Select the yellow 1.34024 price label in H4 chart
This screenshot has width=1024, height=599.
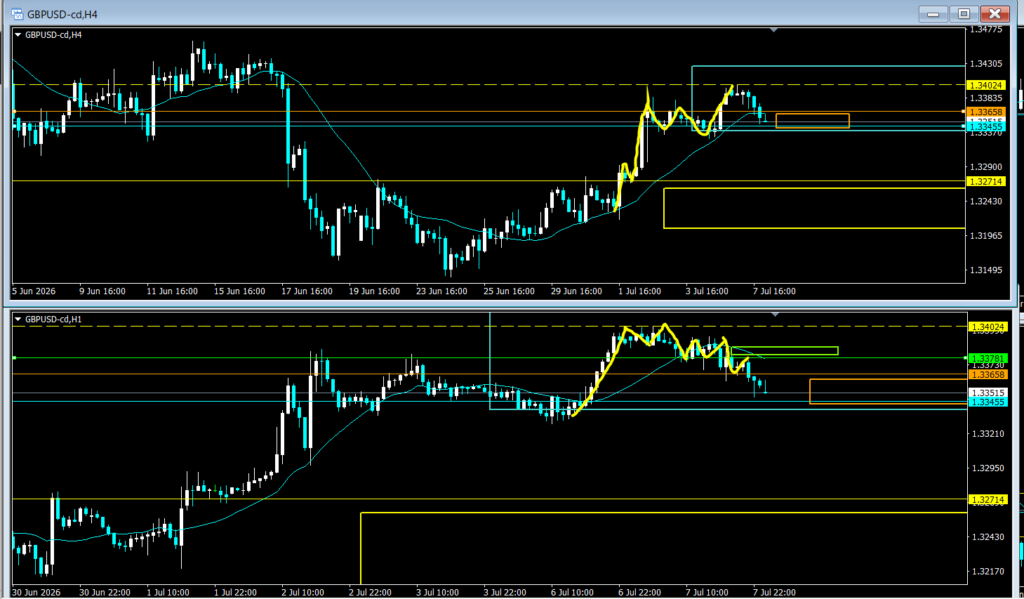986,86
